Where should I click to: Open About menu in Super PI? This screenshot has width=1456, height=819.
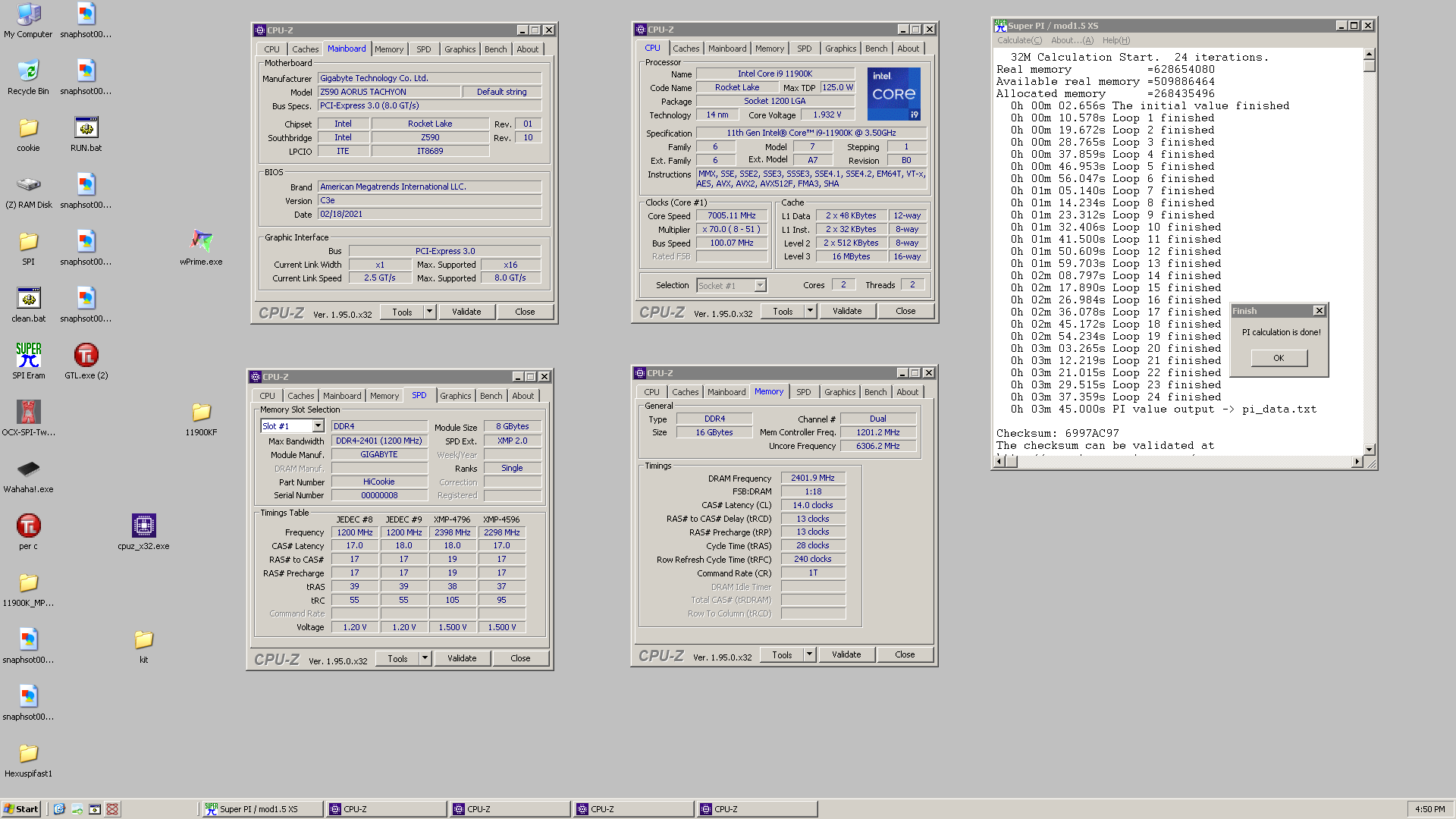pyautogui.click(x=1072, y=40)
